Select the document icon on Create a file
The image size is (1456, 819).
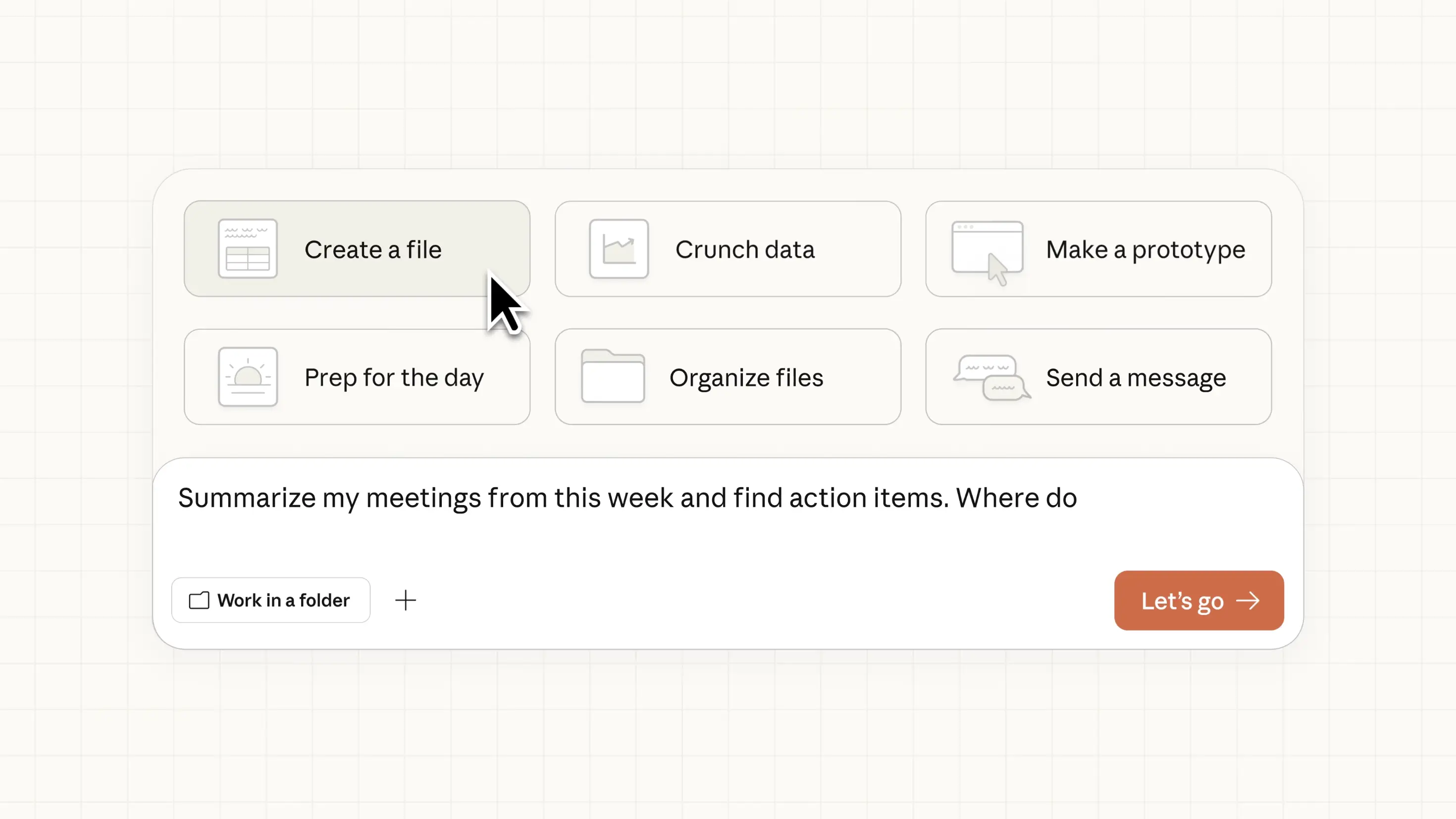pyautogui.click(x=248, y=249)
